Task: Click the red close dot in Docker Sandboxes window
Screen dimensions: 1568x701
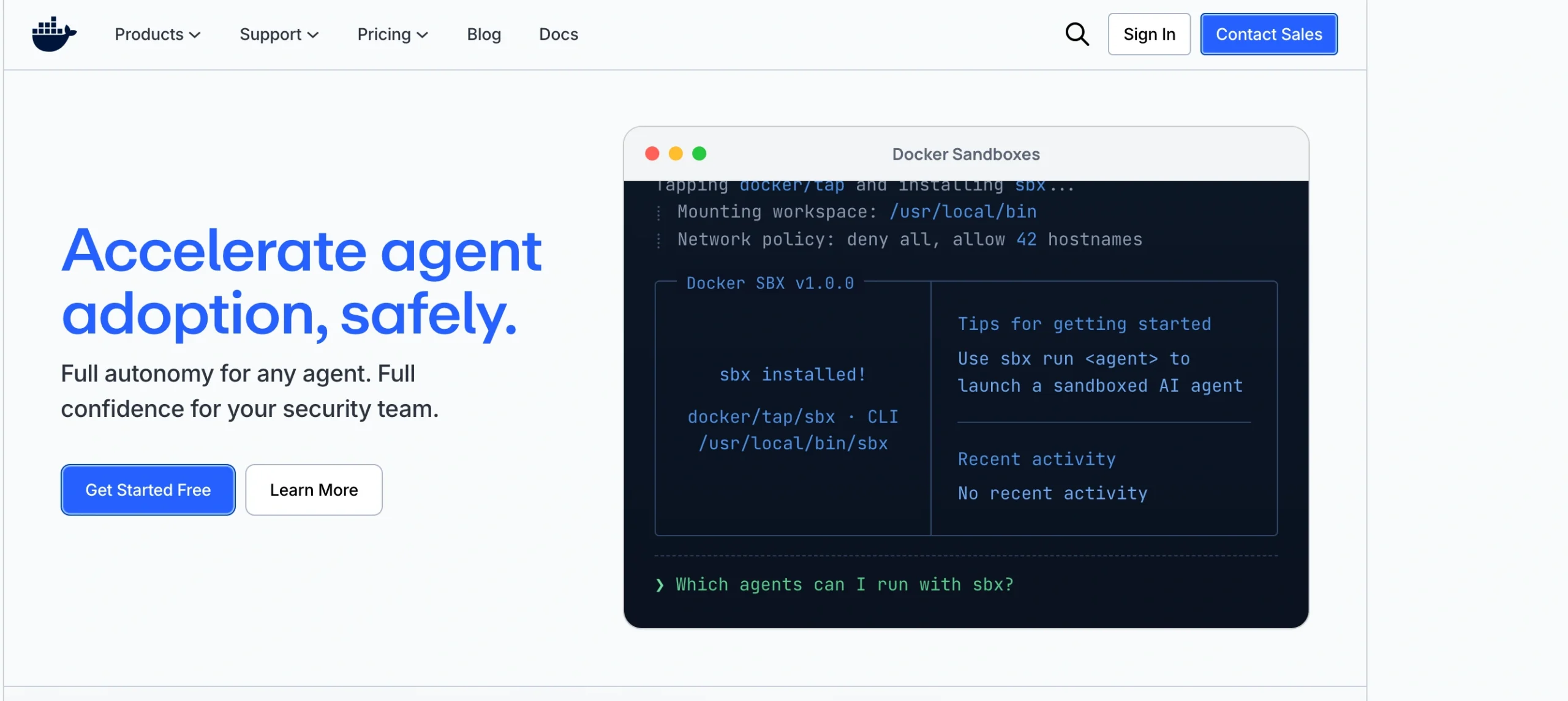Action: pyautogui.click(x=652, y=154)
